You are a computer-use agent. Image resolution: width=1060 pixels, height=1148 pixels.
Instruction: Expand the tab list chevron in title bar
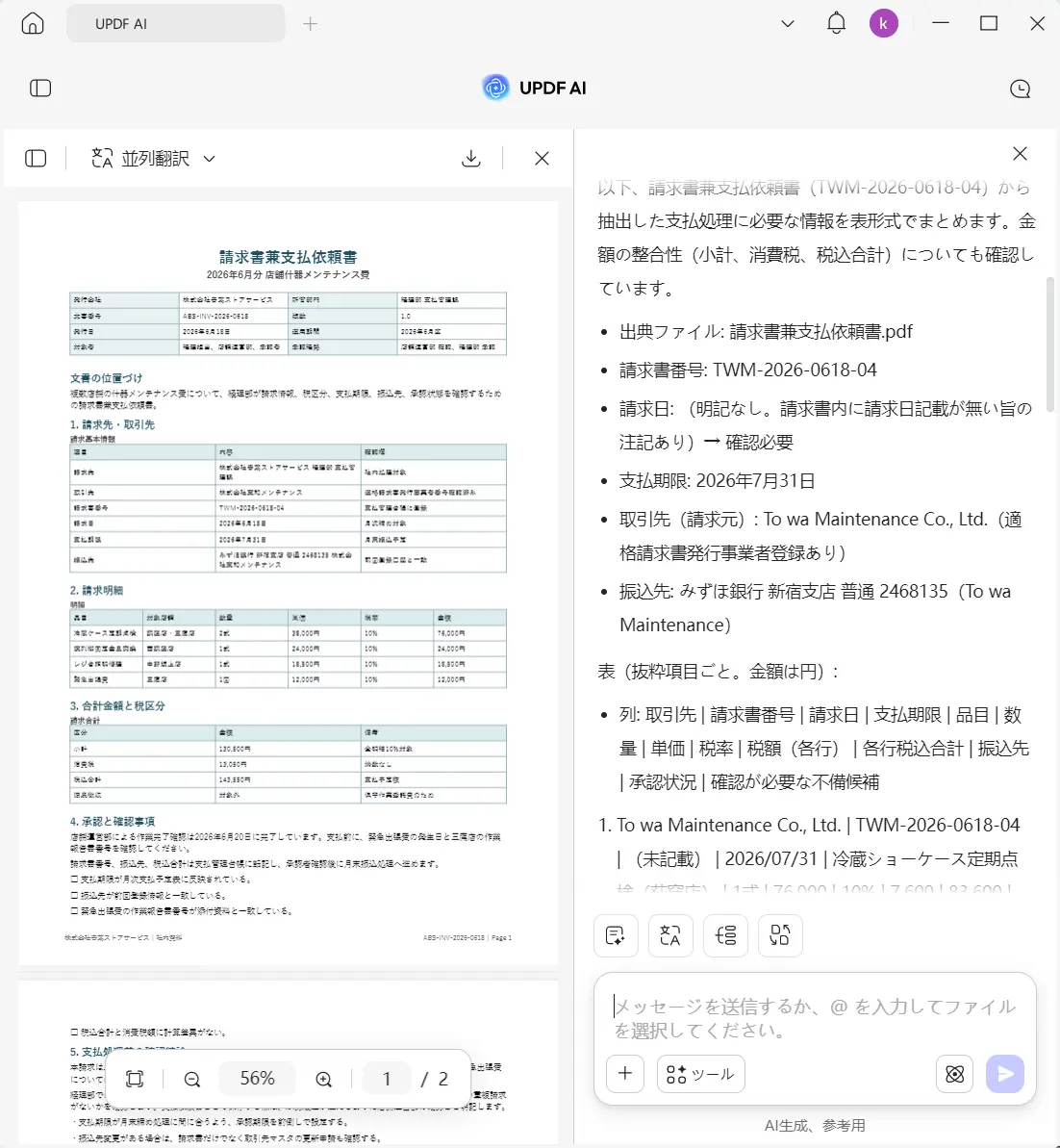[788, 23]
